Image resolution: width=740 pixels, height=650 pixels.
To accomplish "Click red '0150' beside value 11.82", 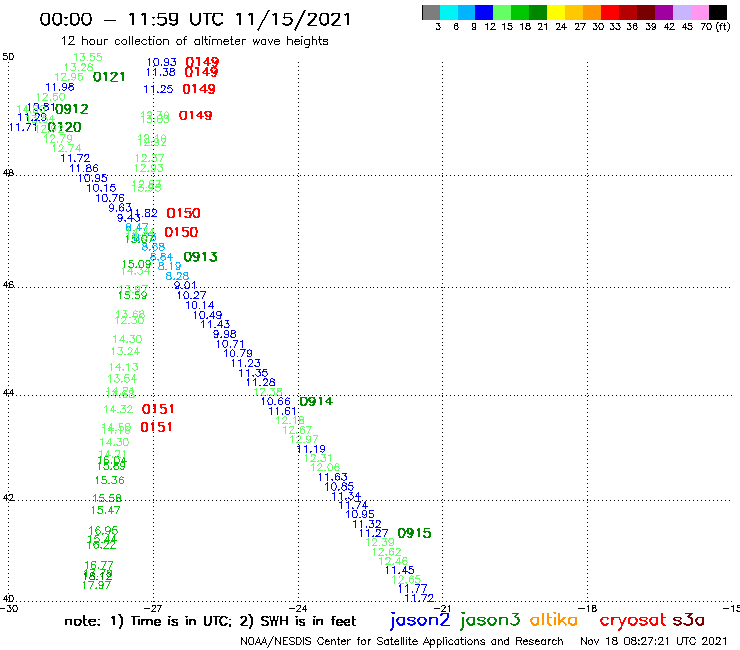I will [183, 213].
